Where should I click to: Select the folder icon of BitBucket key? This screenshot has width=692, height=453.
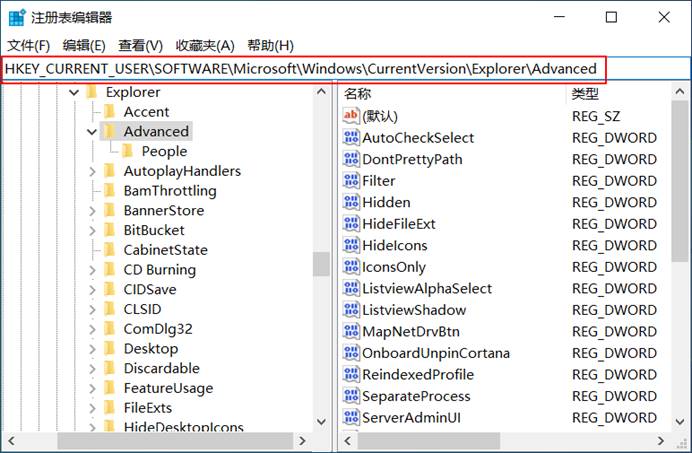coord(110,230)
